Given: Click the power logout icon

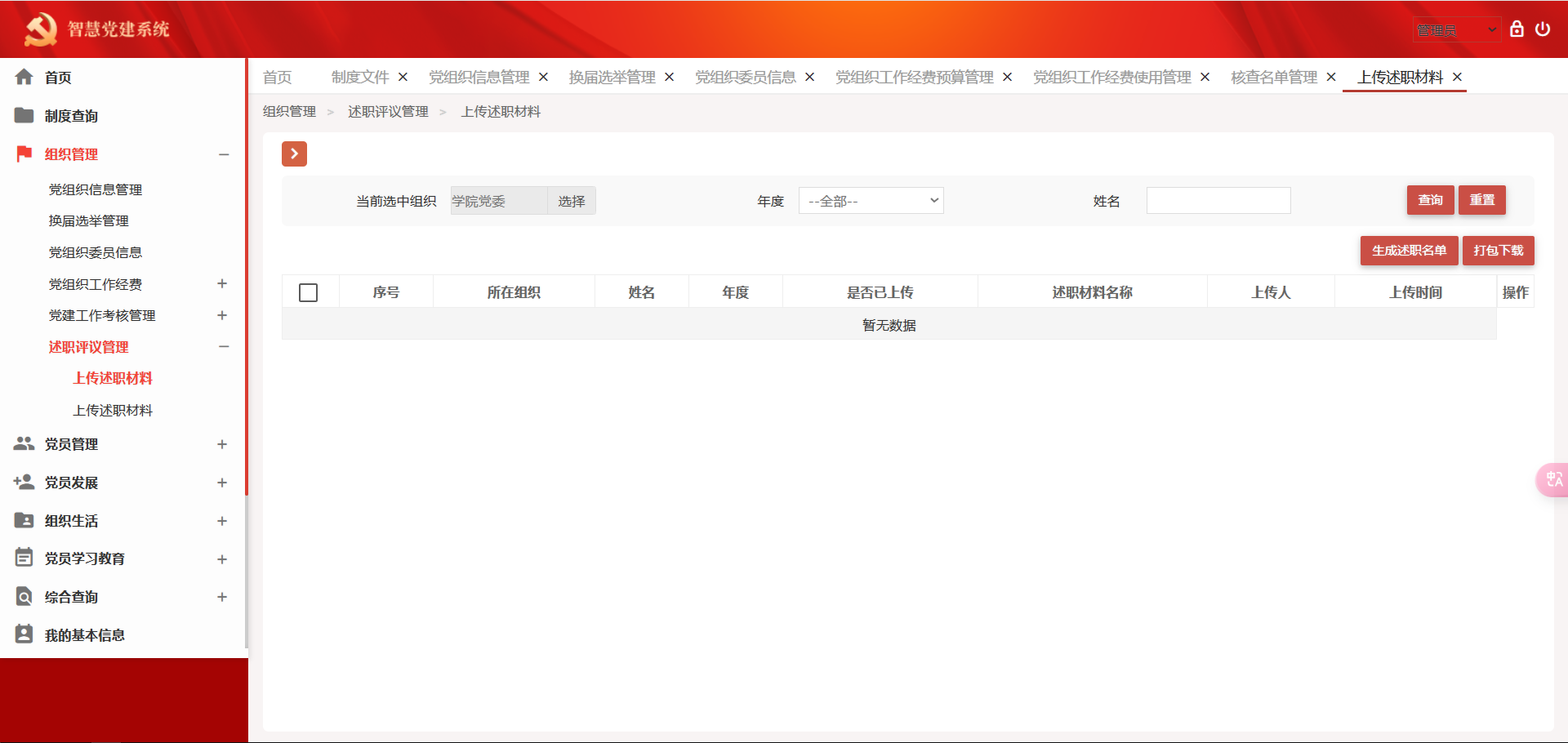Looking at the screenshot, I should pos(1543,29).
